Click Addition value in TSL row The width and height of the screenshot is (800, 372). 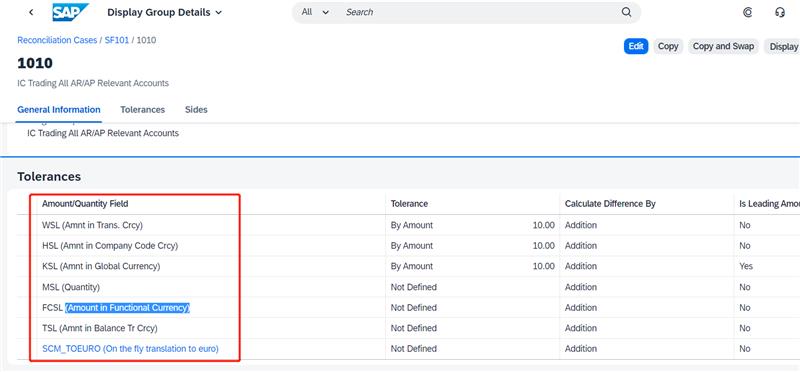coord(581,328)
